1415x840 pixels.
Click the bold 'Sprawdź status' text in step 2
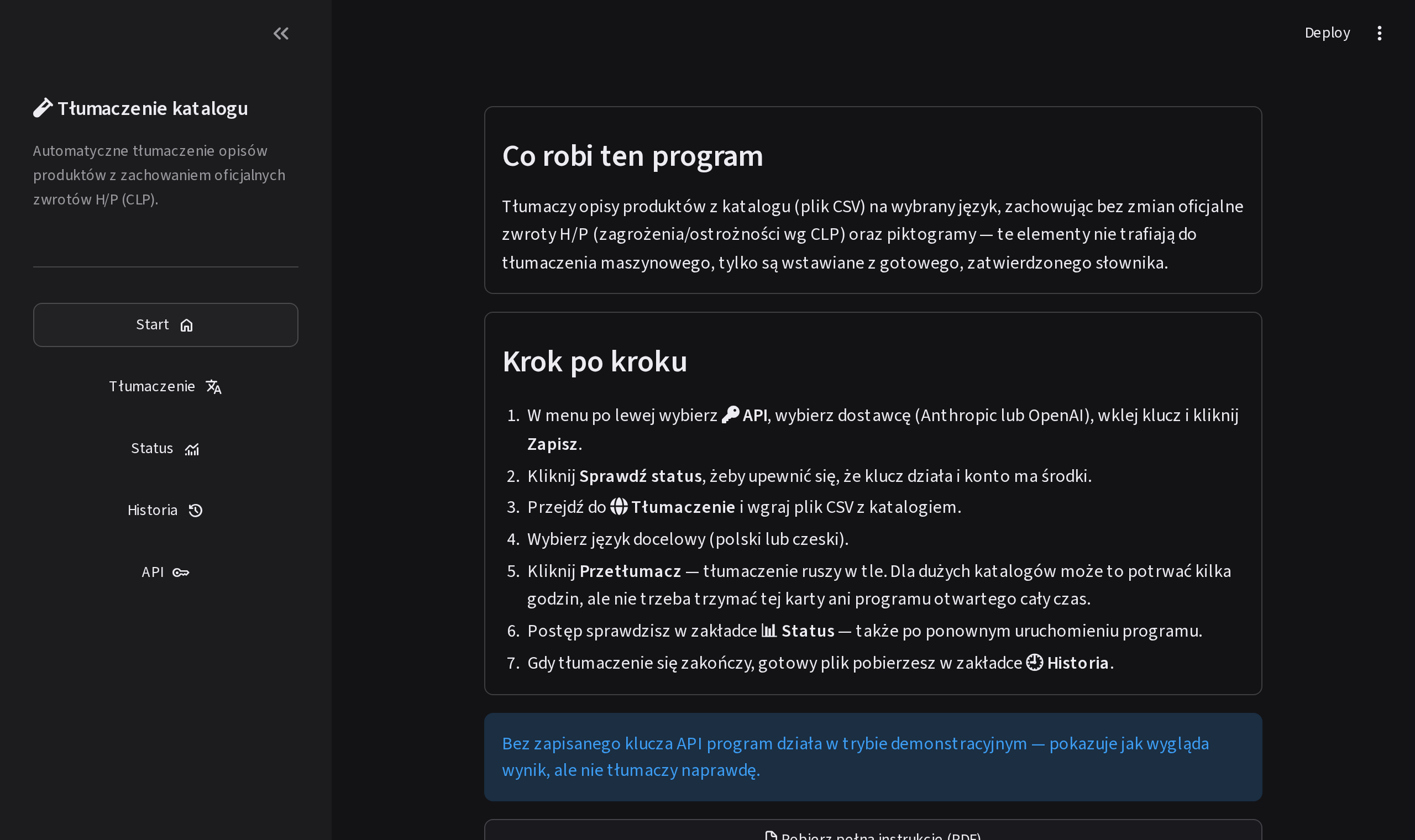(640, 476)
